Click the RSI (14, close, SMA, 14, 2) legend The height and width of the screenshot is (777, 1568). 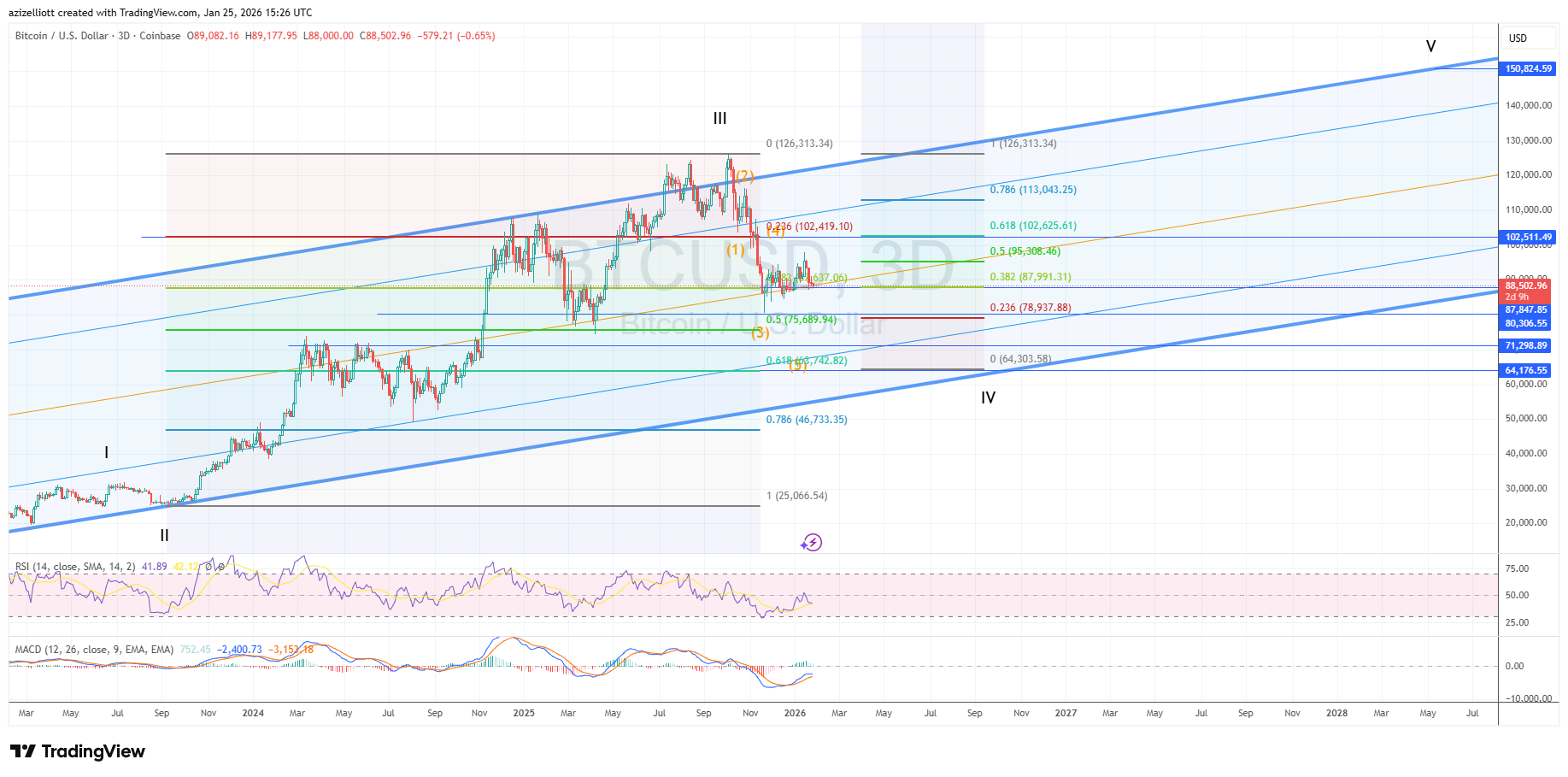coord(75,567)
